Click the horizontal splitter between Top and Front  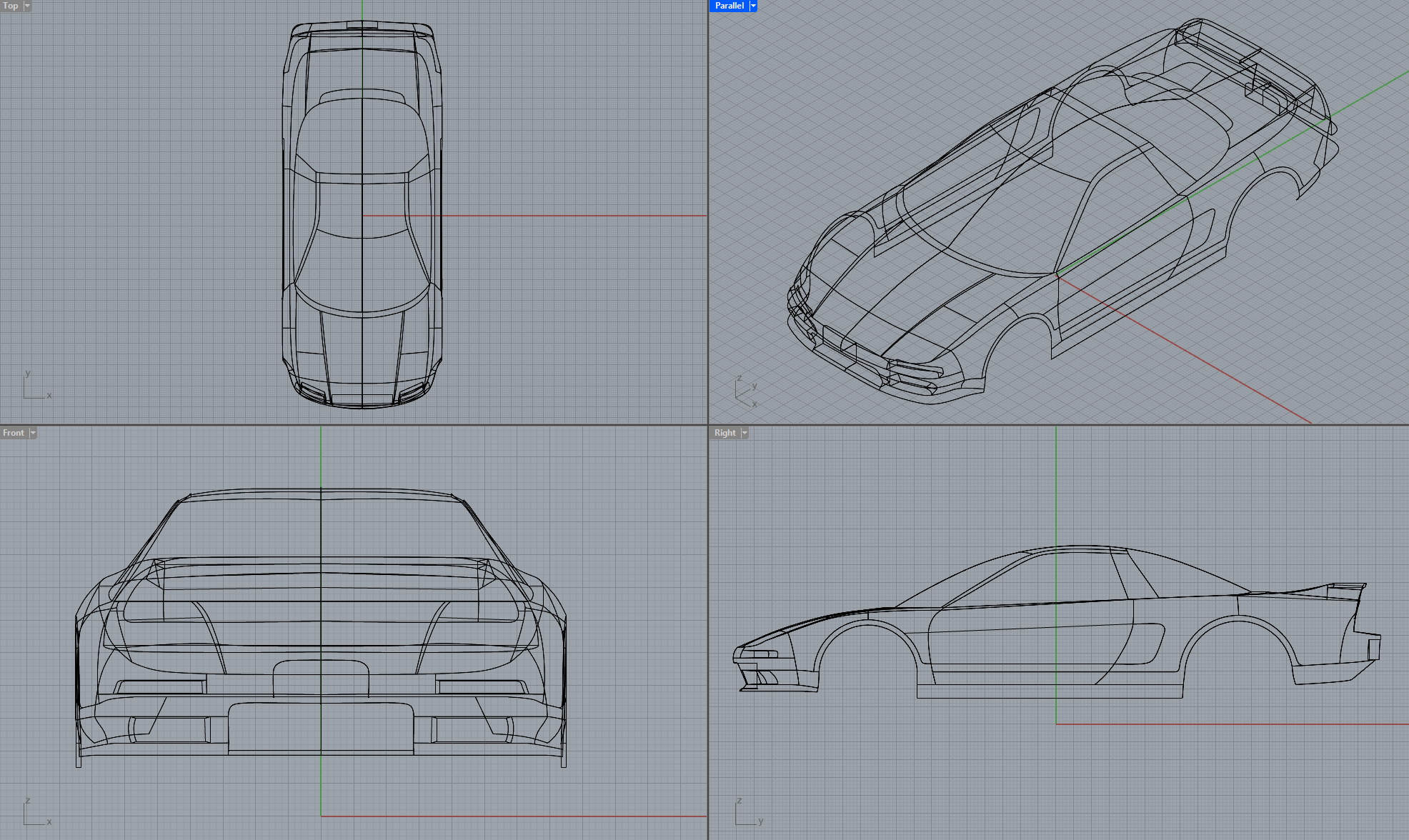point(354,425)
